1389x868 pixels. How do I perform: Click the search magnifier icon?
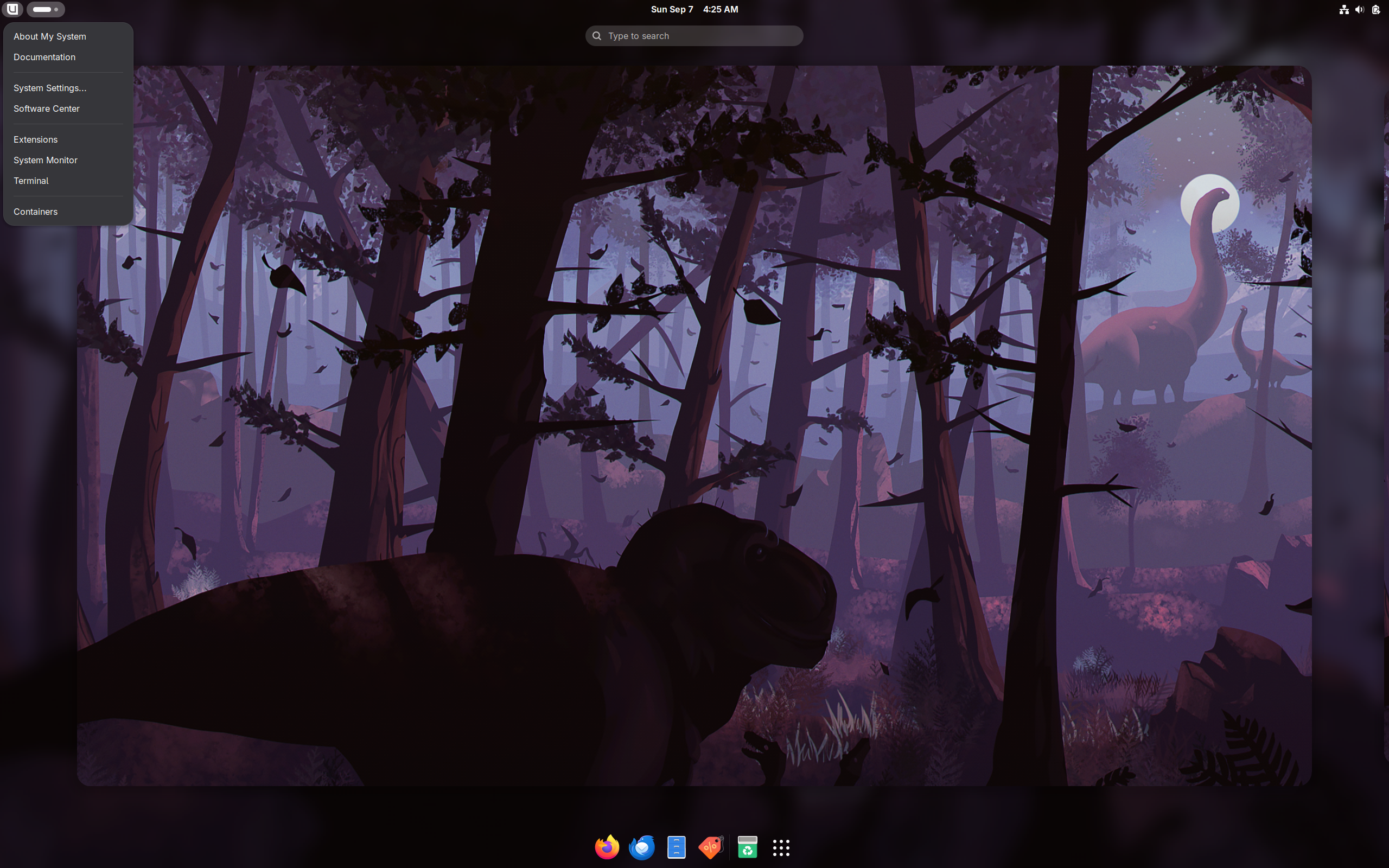(597, 36)
